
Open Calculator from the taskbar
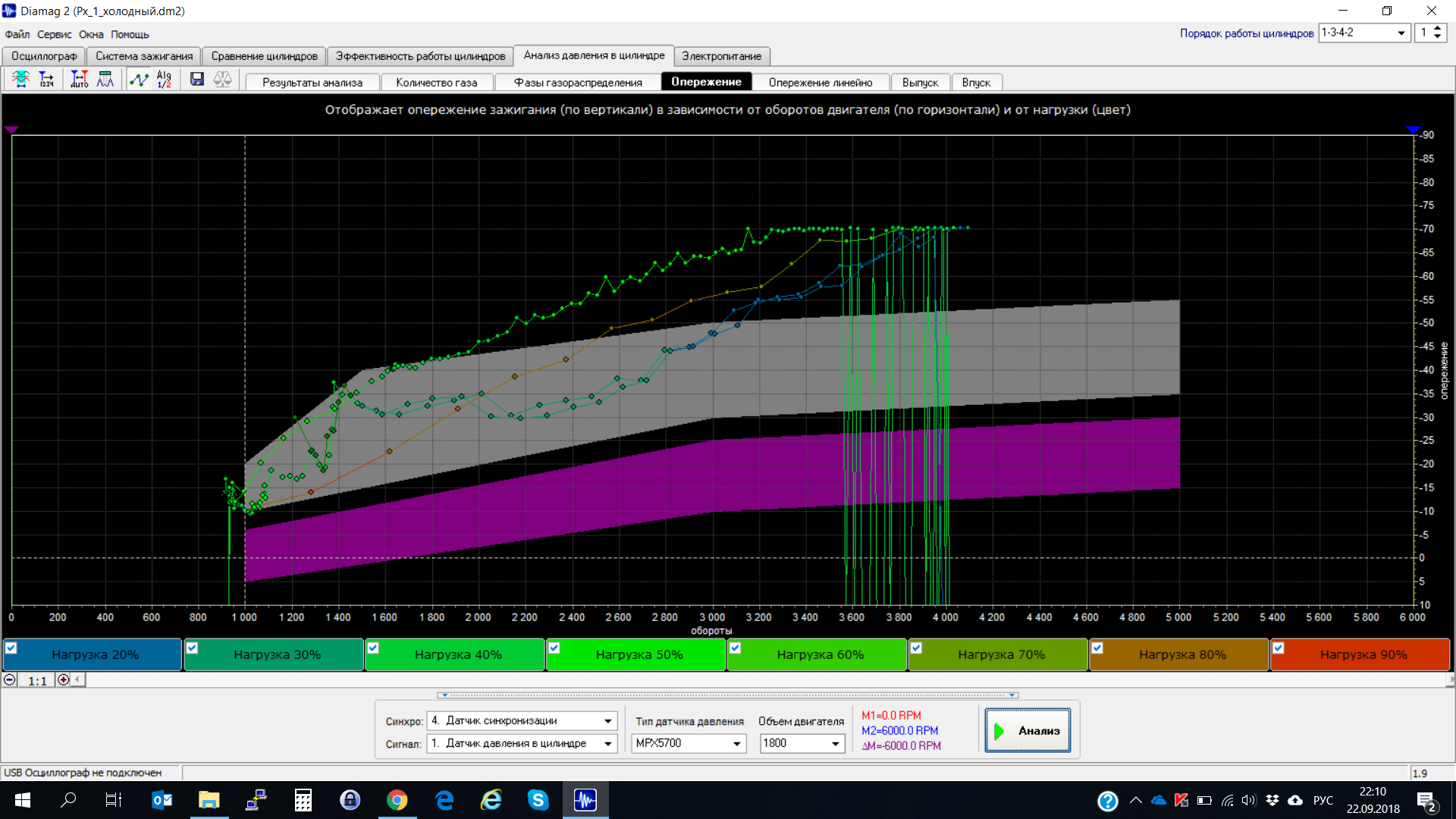point(303,800)
